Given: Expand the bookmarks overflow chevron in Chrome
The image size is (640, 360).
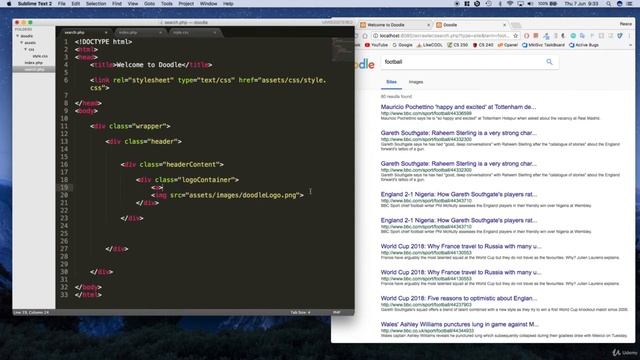Looking at the screenshot, I should [x=631, y=45].
